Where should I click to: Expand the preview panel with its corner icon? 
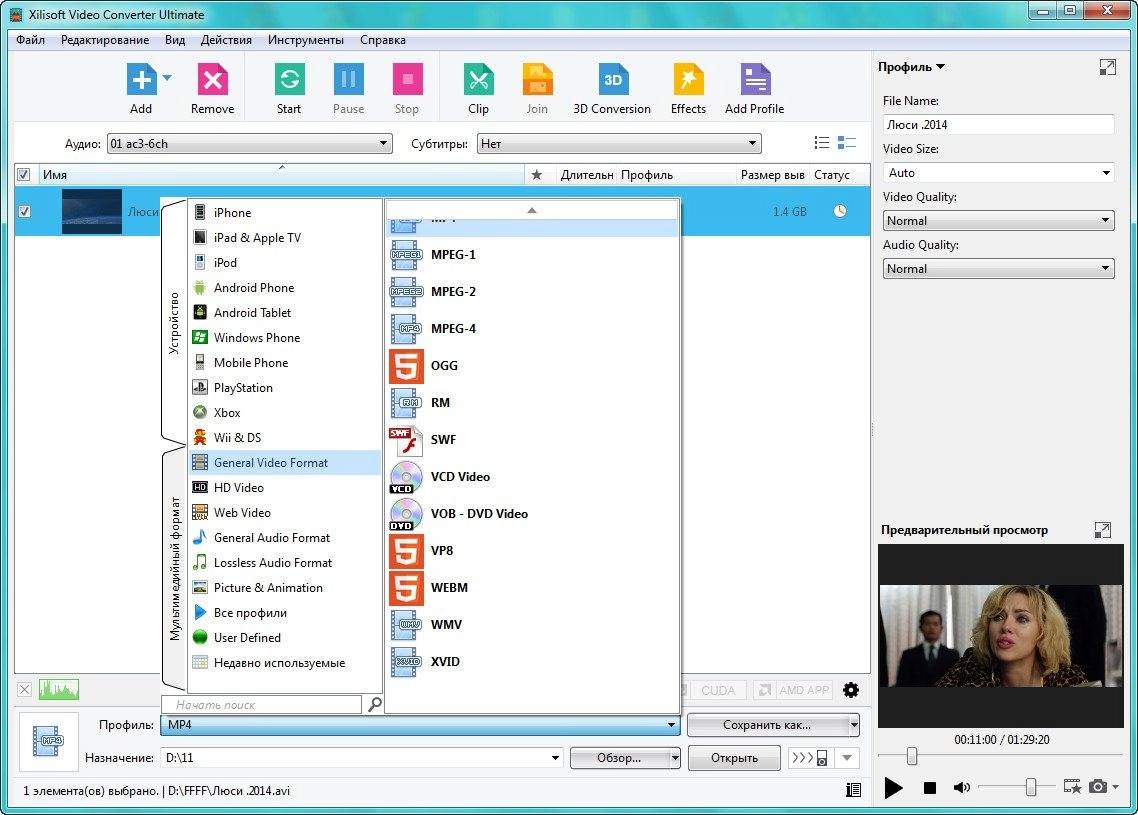(1102, 530)
